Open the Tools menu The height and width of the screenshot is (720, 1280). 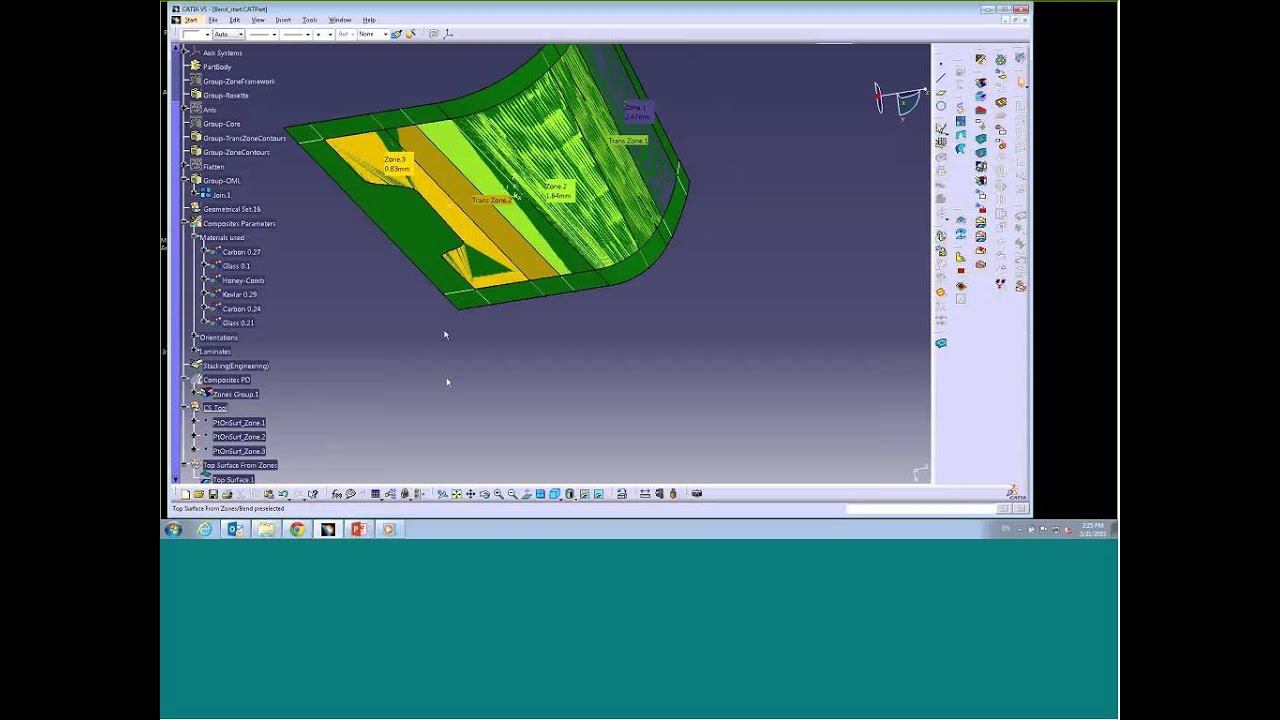310,20
